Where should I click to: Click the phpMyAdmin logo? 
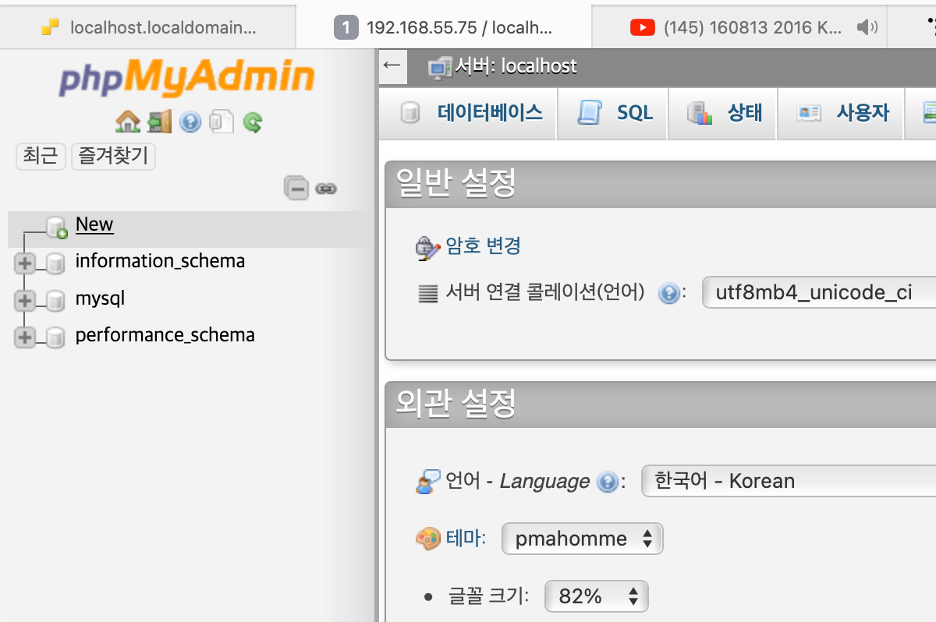pos(187,78)
